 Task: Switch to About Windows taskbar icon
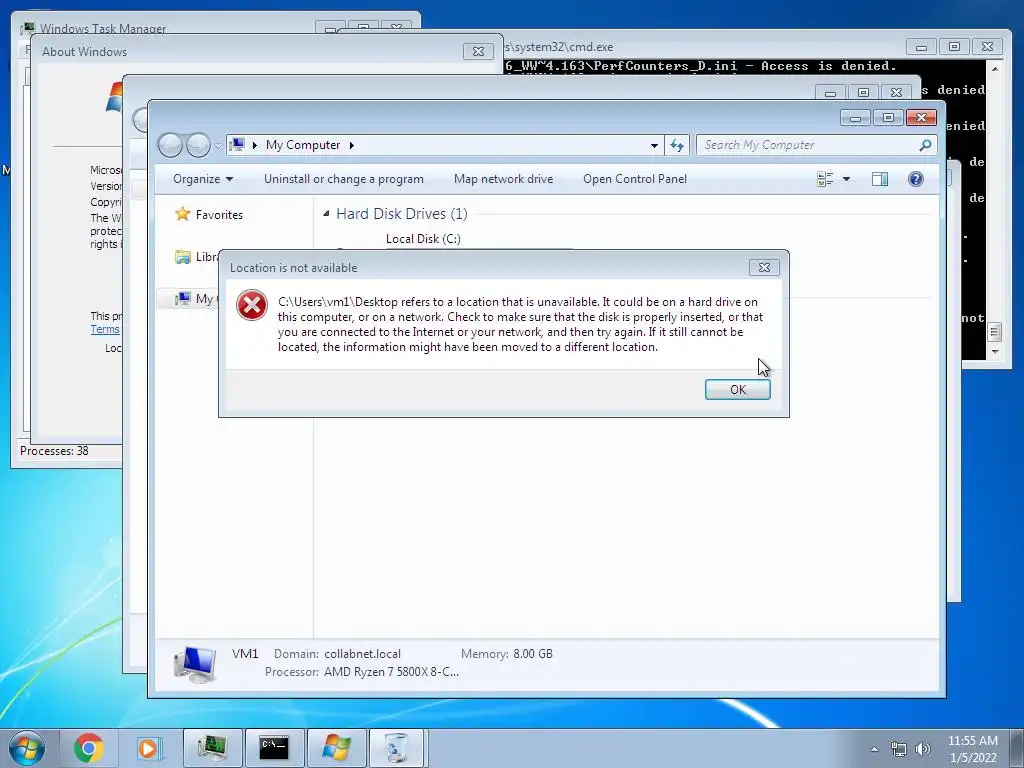[336, 748]
